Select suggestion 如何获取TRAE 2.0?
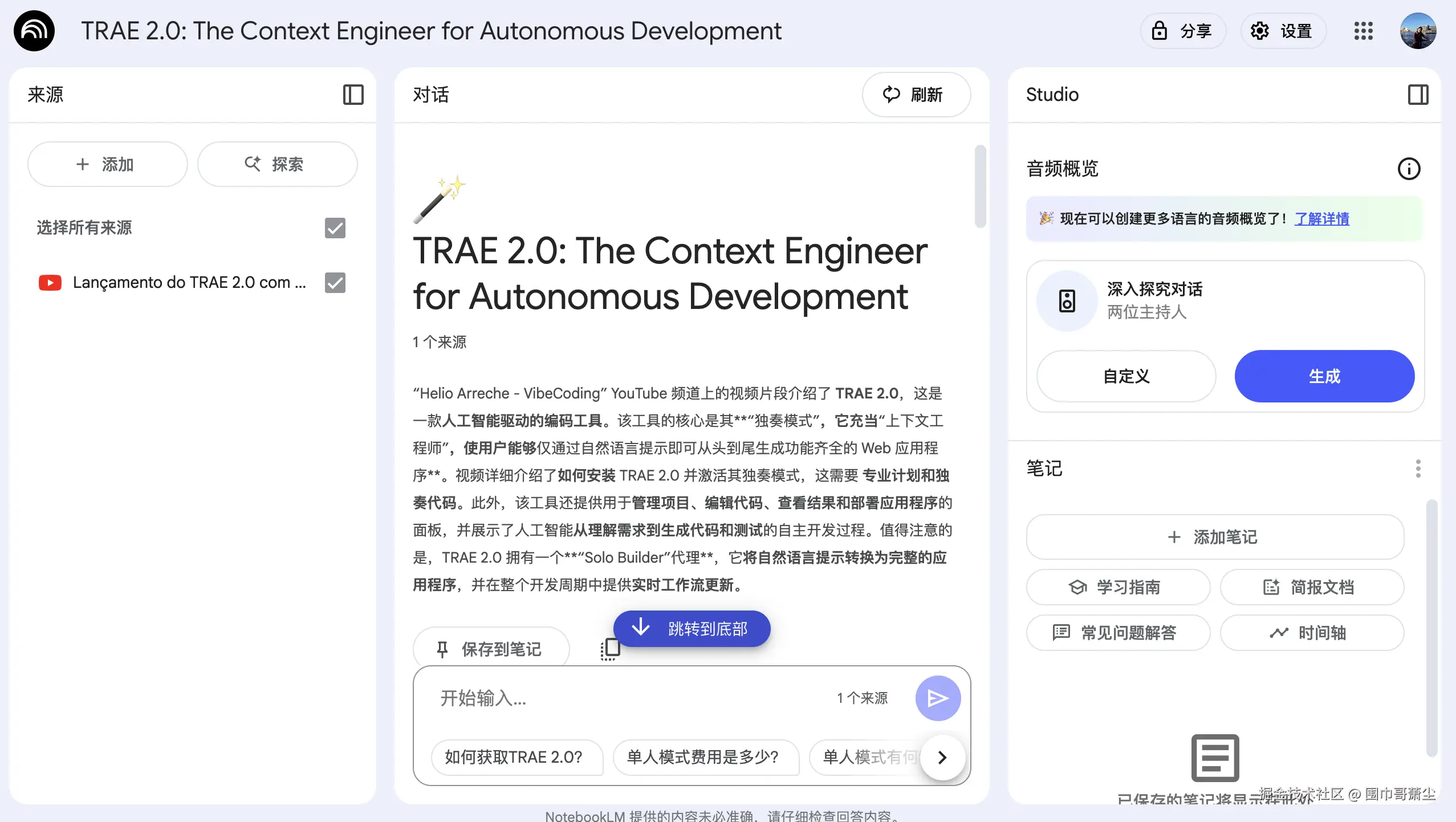Screen dimensions: 1456x822 pyautogui.click(x=516, y=757)
